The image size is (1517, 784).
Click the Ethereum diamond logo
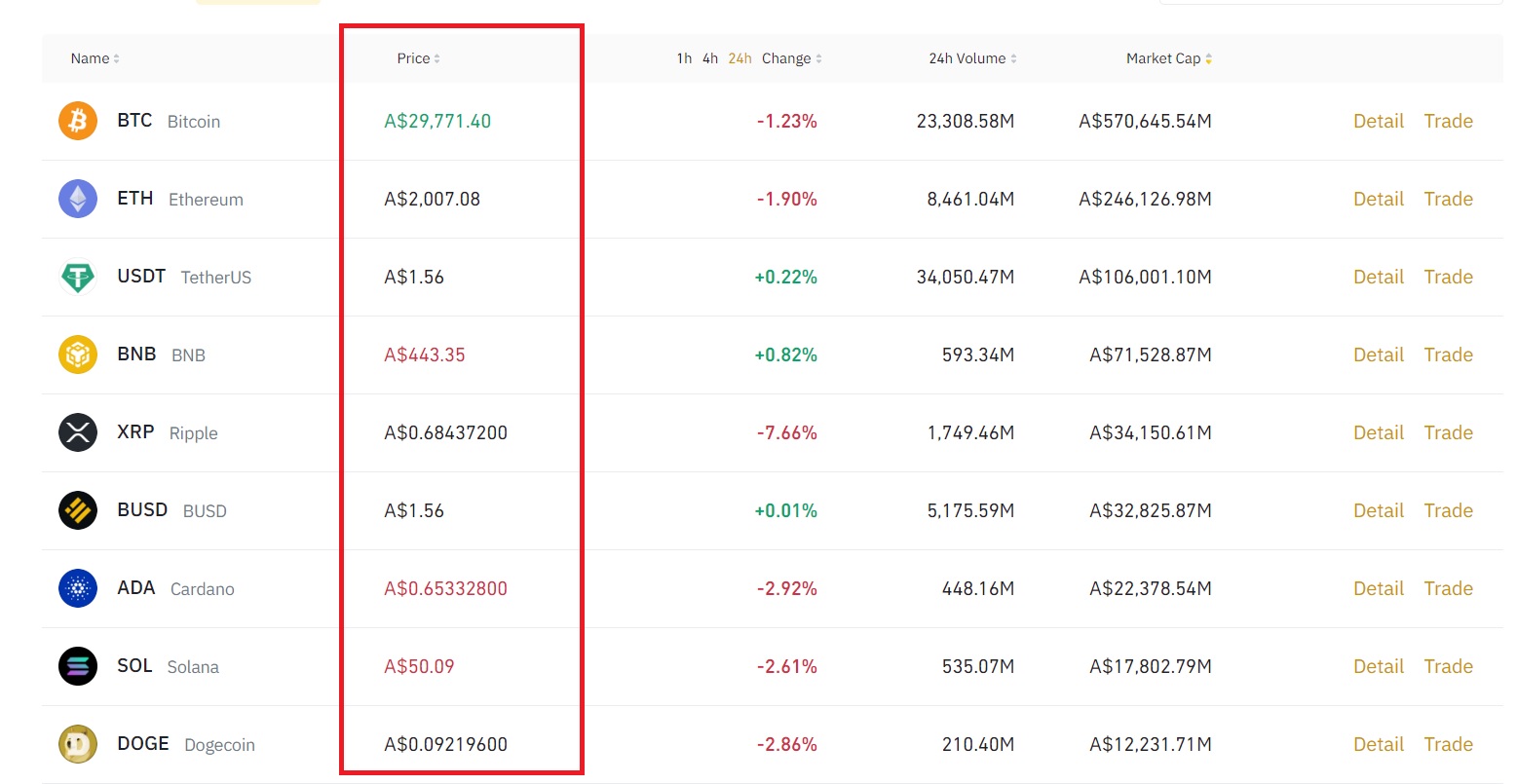78,199
